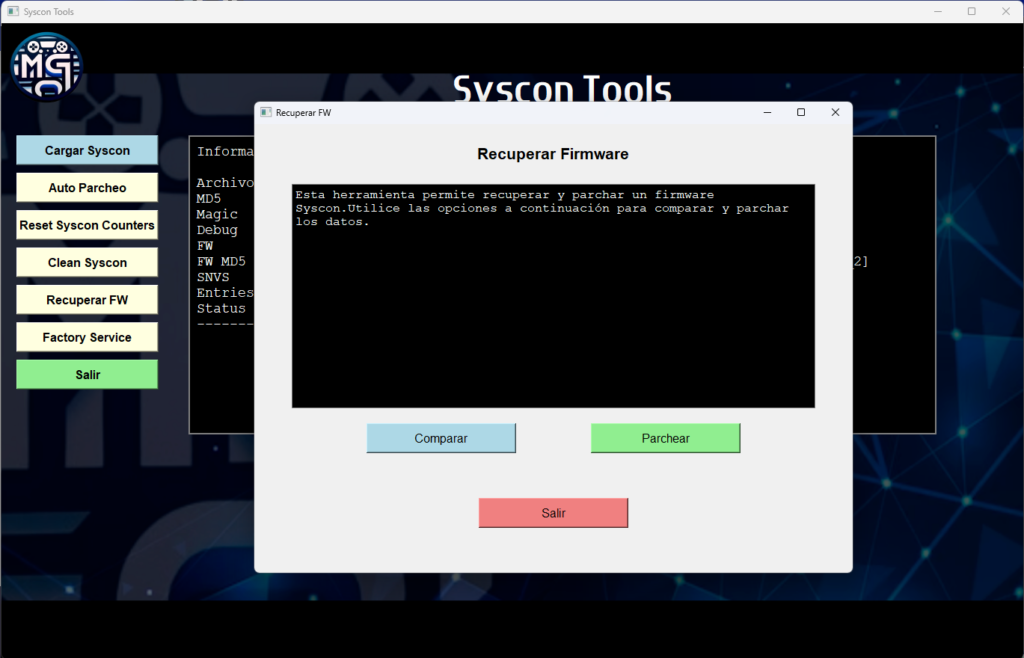Select Auto Parcheo in the sidebar

click(87, 188)
